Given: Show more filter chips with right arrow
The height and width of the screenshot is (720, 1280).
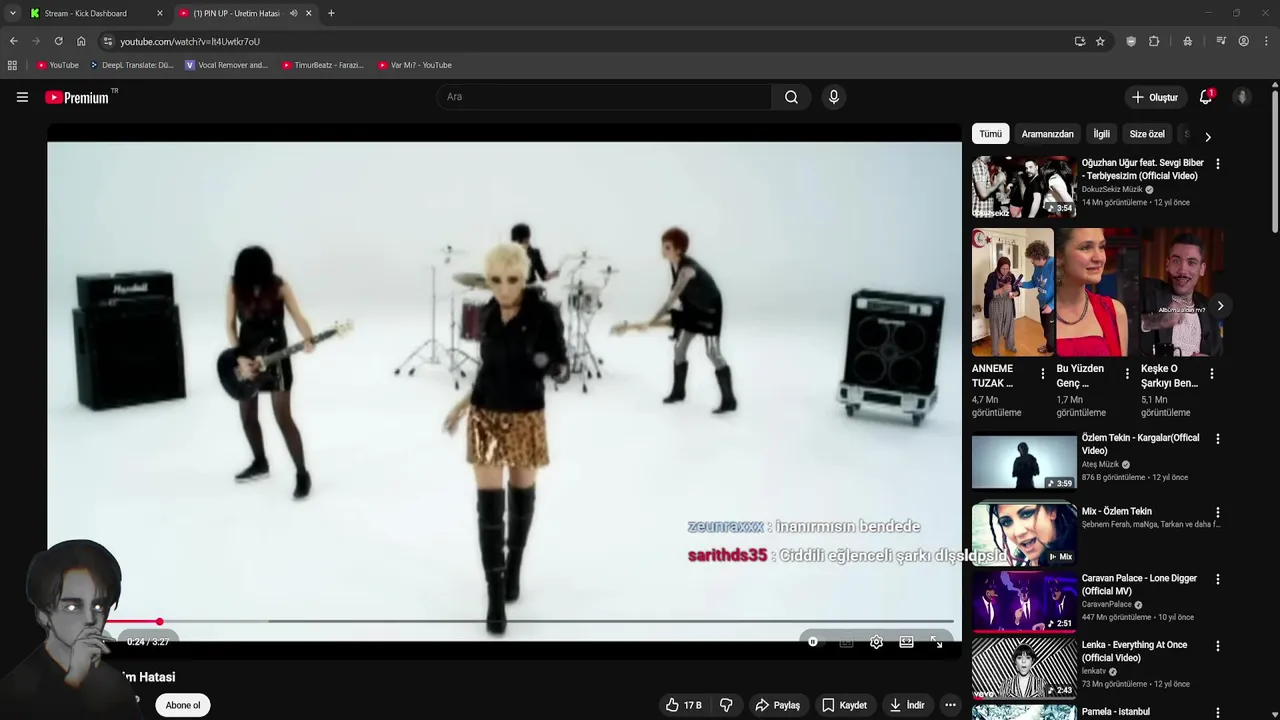Looking at the screenshot, I should tap(1207, 136).
